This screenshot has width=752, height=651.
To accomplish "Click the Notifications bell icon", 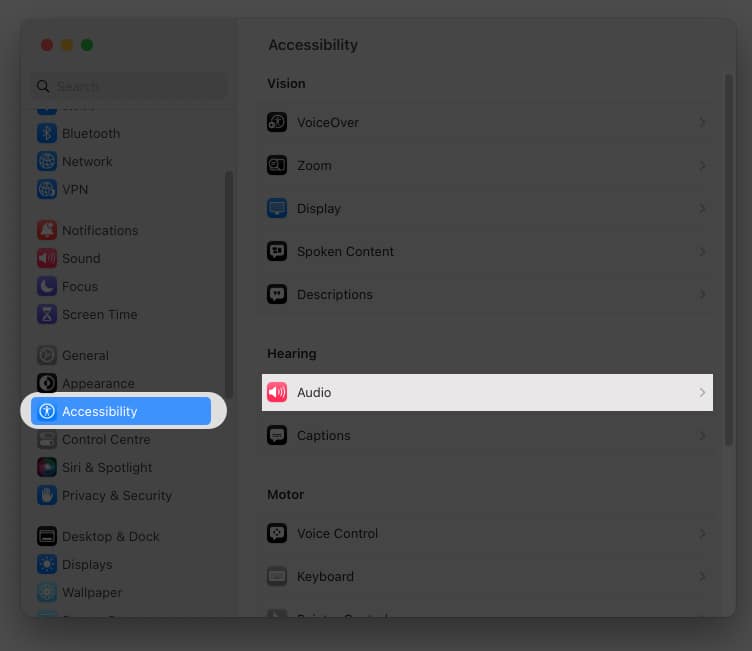I will [x=47, y=231].
